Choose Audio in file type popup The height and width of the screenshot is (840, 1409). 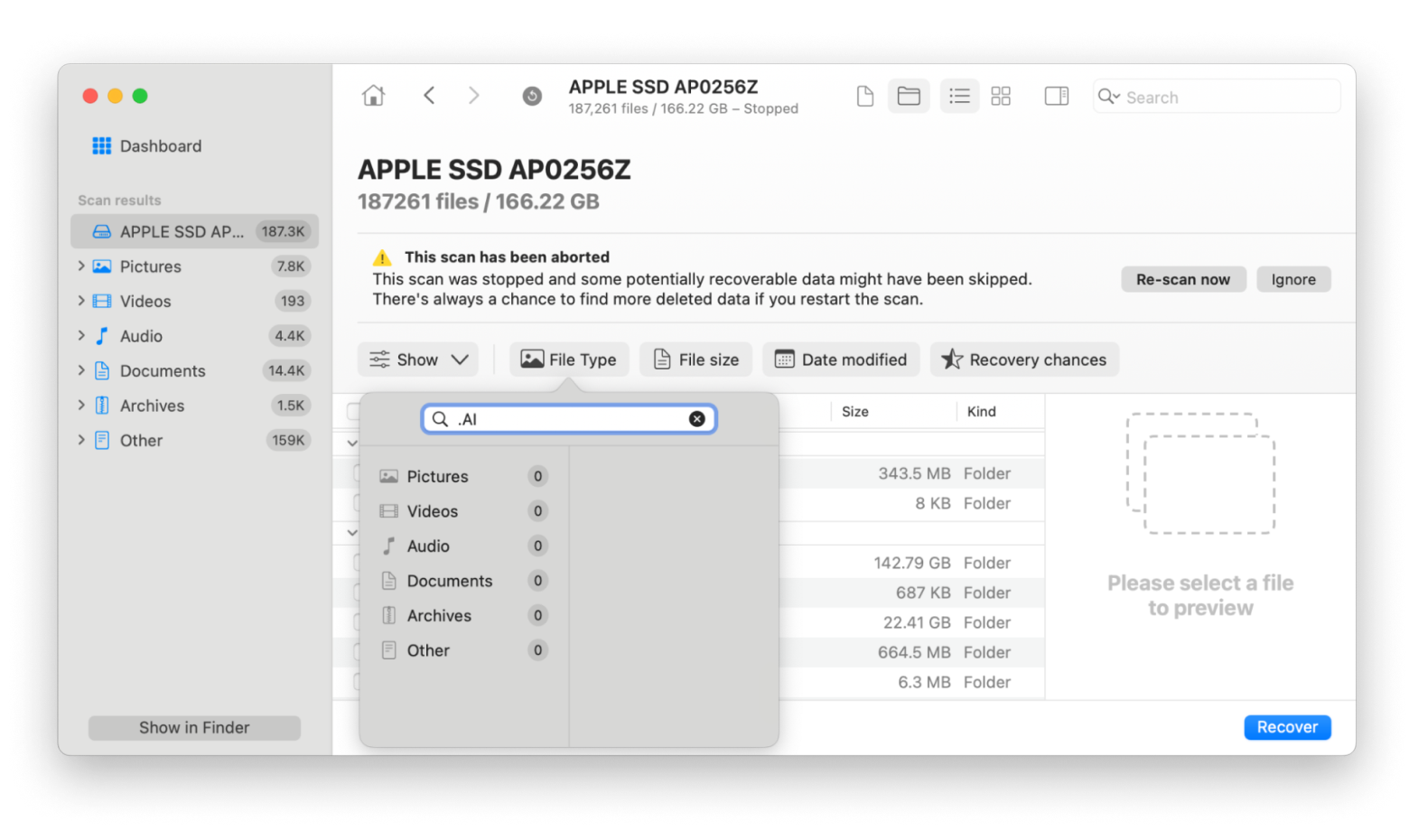point(464,546)
